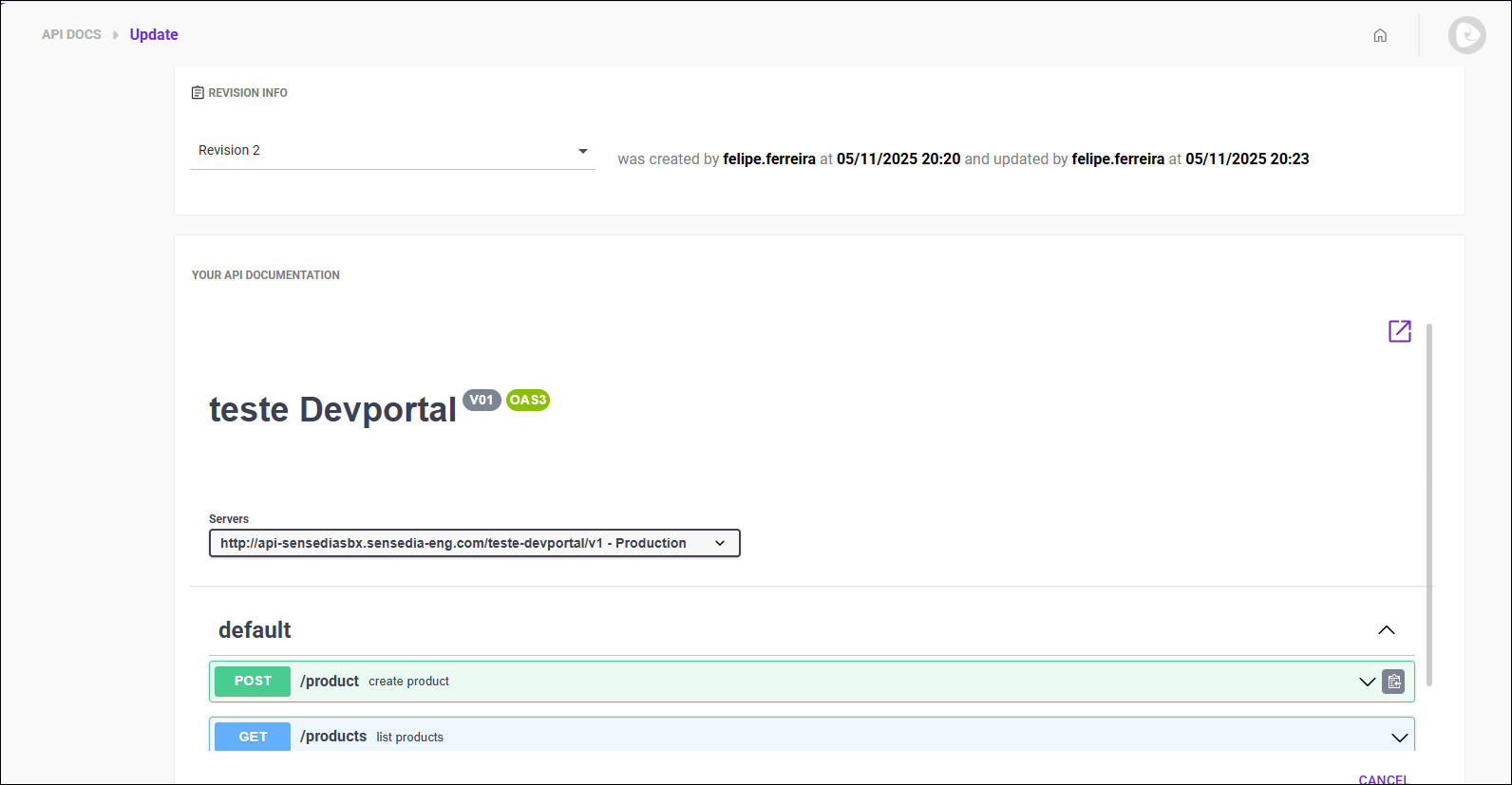
Task: Expand the GET /products operation chevron
Action: click(x=1399, y=738)
